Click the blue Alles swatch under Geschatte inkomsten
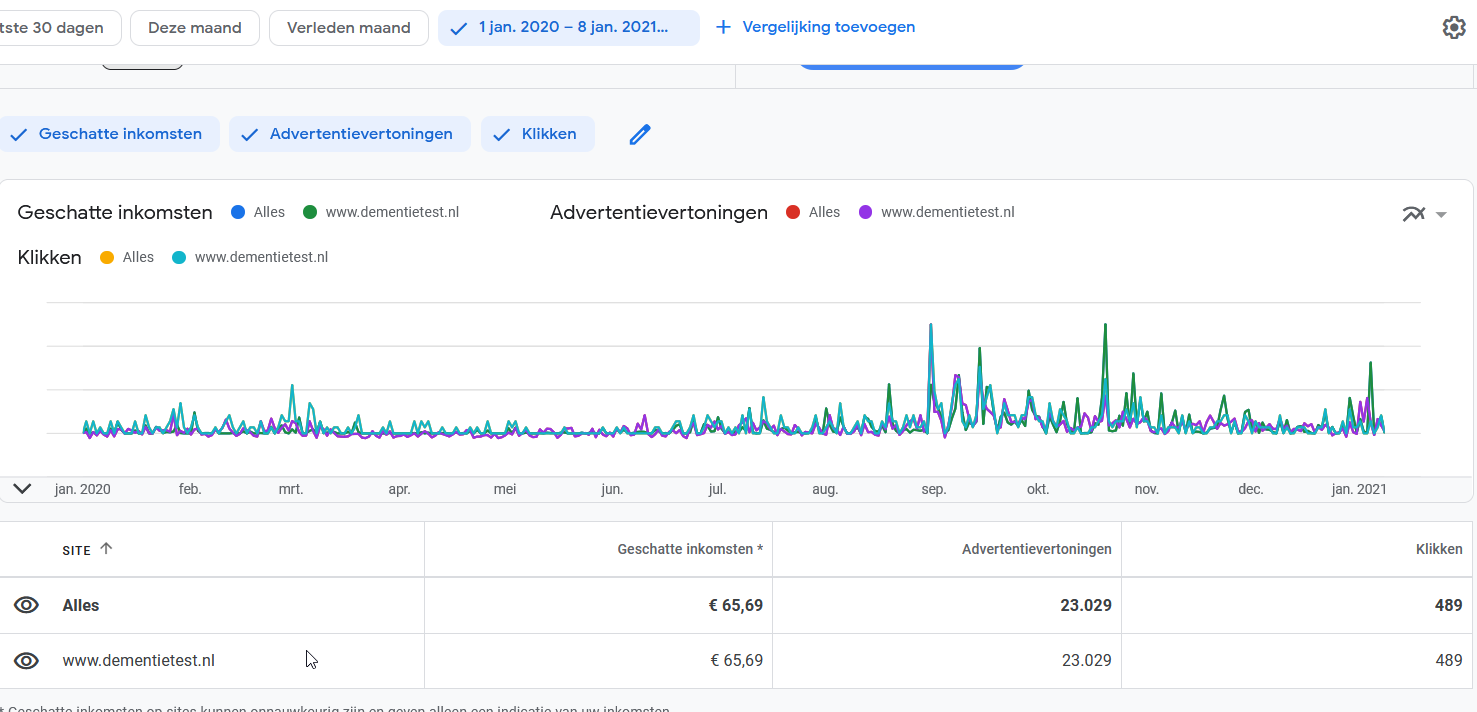 click(238, 212)
